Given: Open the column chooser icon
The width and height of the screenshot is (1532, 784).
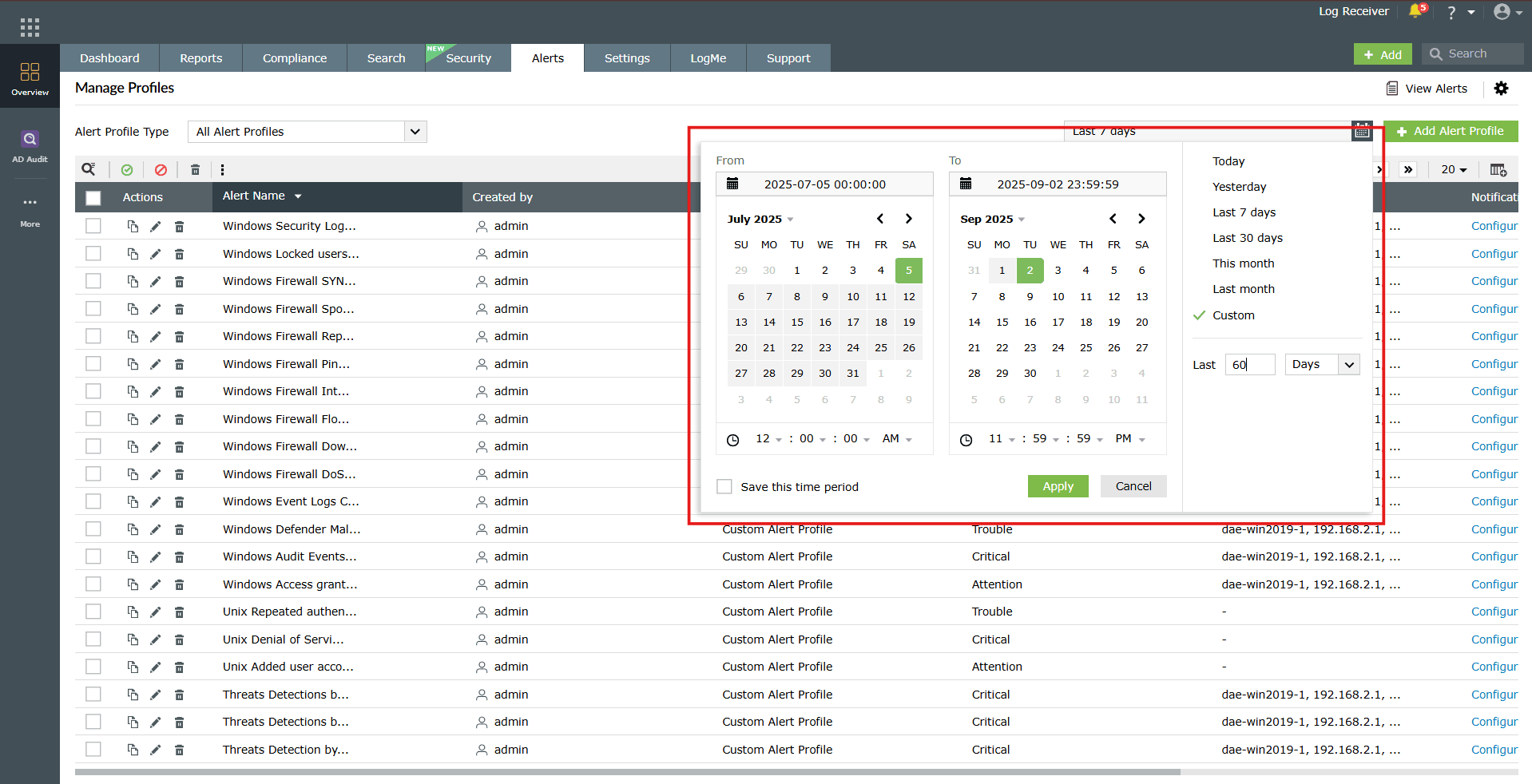Looking at the screenshot, I should 1498,169.
